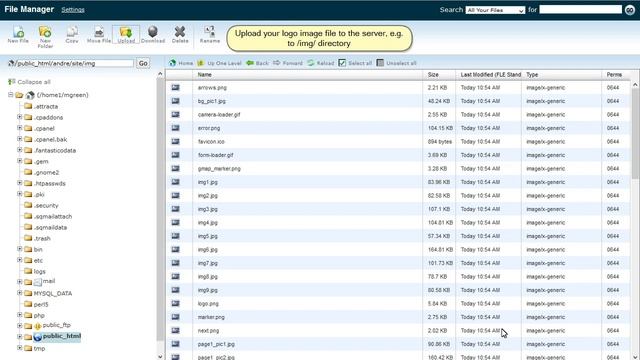This screenshot has height=360, width=640.
Task: Expand the .fantasticodata folder
Action: (19, 150)
